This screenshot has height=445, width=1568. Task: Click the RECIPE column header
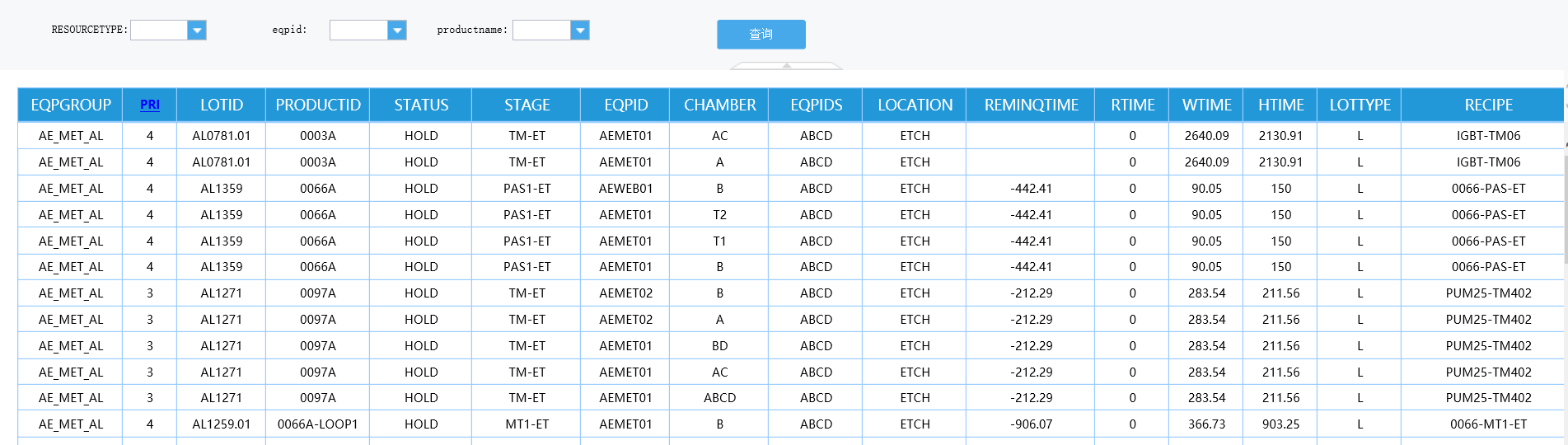tap(1488, 105)
